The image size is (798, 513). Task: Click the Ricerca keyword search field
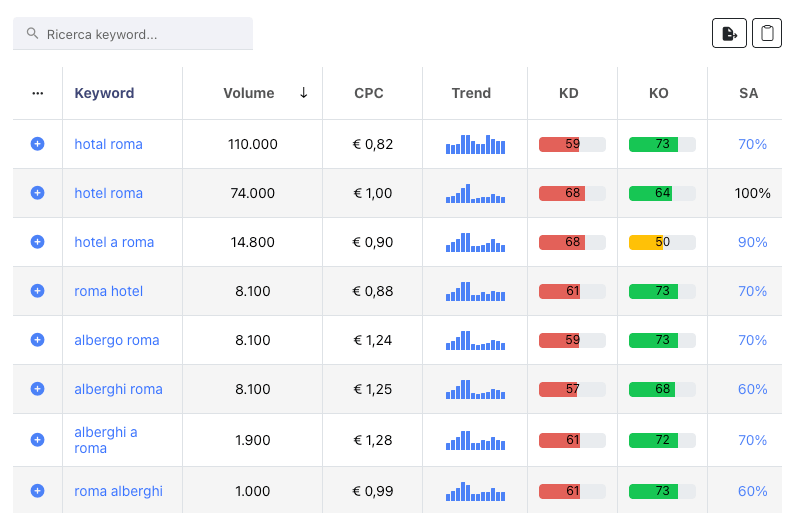pyautogui.click(x=133, y=34)
